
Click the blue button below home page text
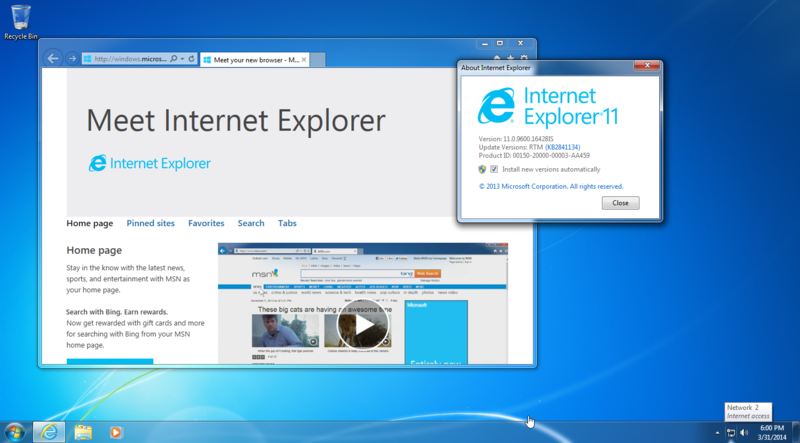click(110, 361)
